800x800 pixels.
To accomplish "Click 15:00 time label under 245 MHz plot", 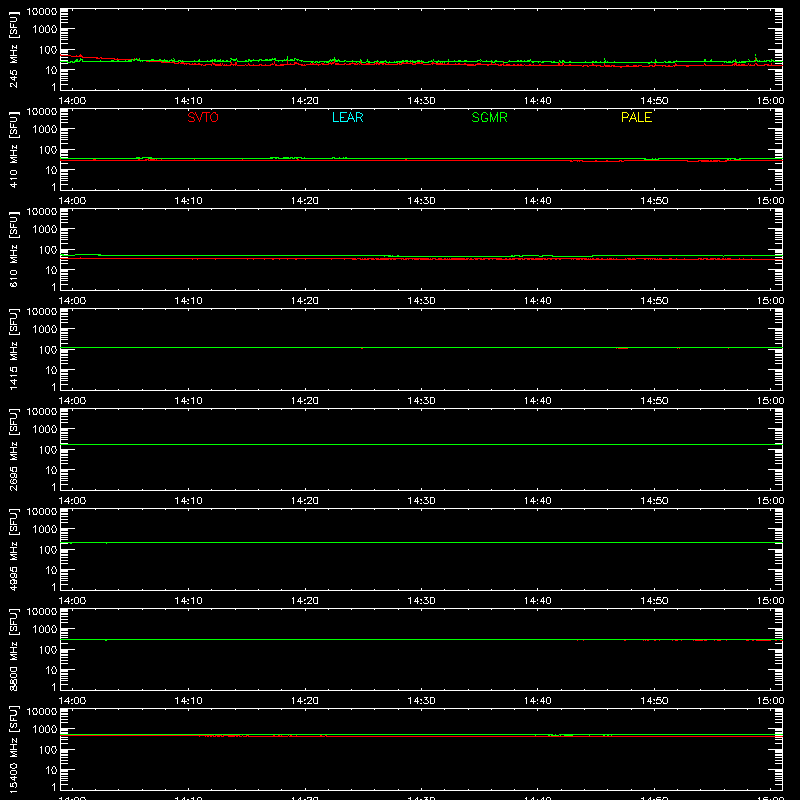I will click(770, 101).
